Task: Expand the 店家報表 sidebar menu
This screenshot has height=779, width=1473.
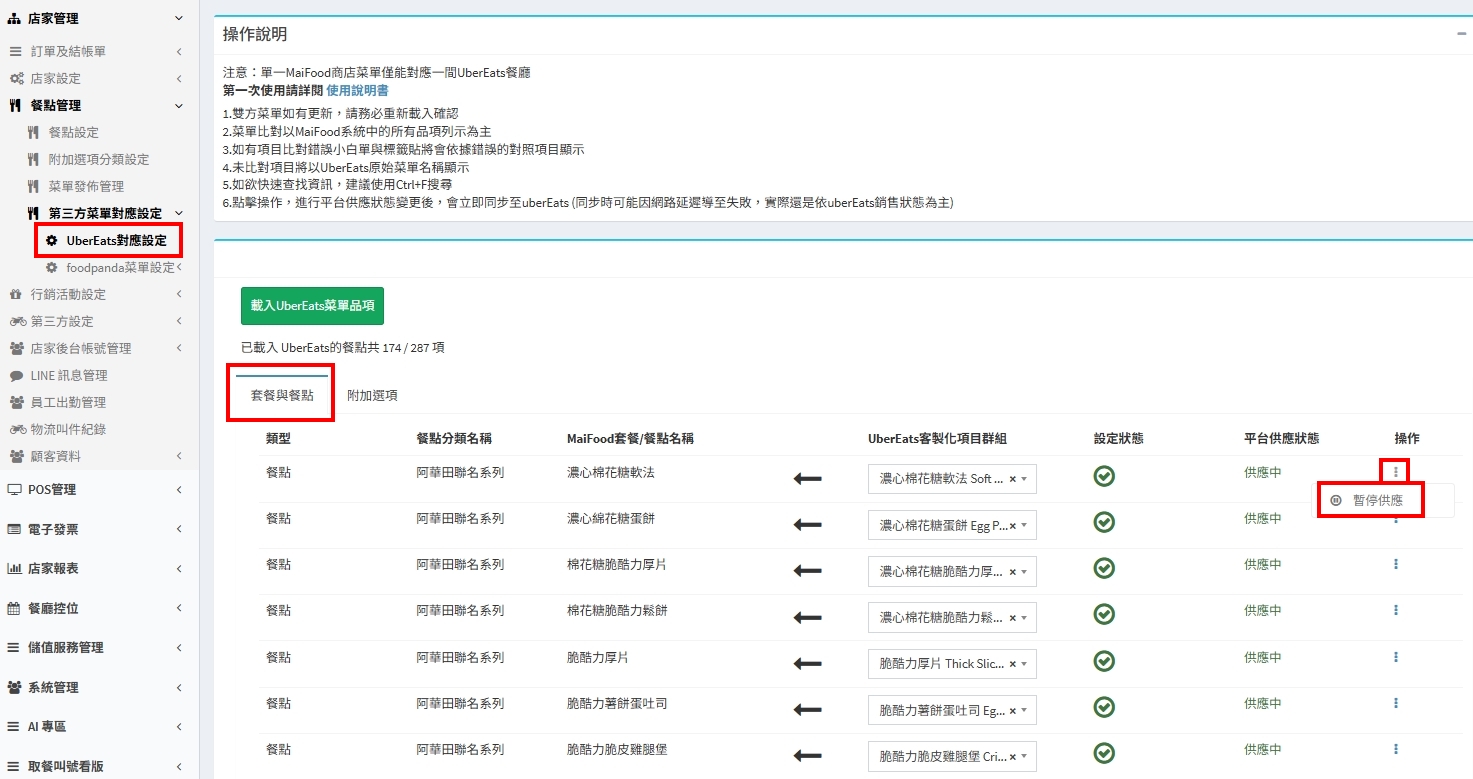Action: coord(90,569)
